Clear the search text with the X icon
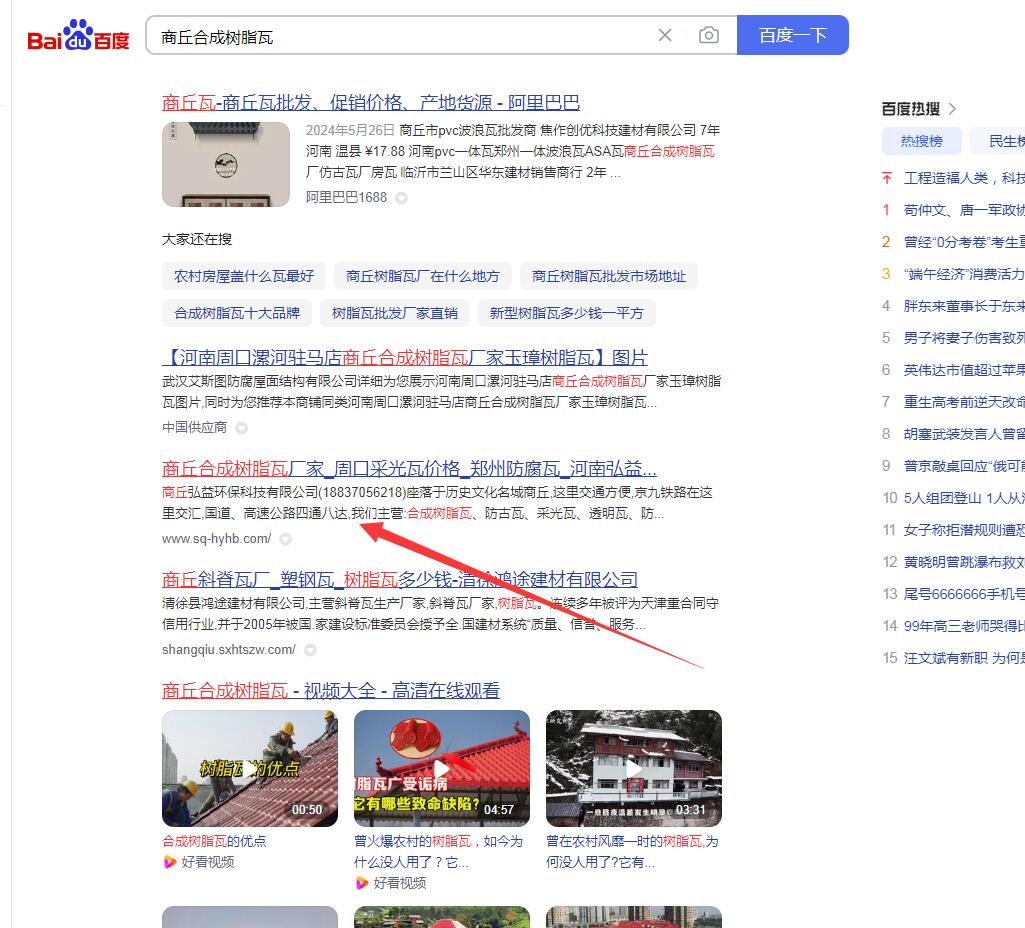This screenshot has height=928, width=1025. (x=664, y=34)
